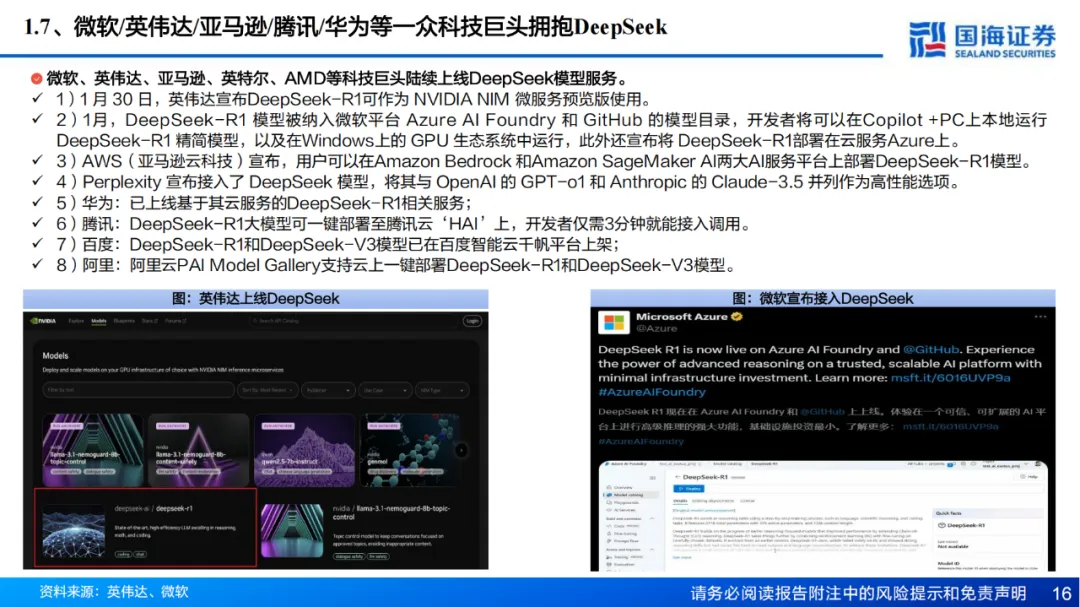This screenshot has width=1080, height=607.
Task: Open the Blueprints tab in NVIDIA navigation
Action: [x=124, y=321]
